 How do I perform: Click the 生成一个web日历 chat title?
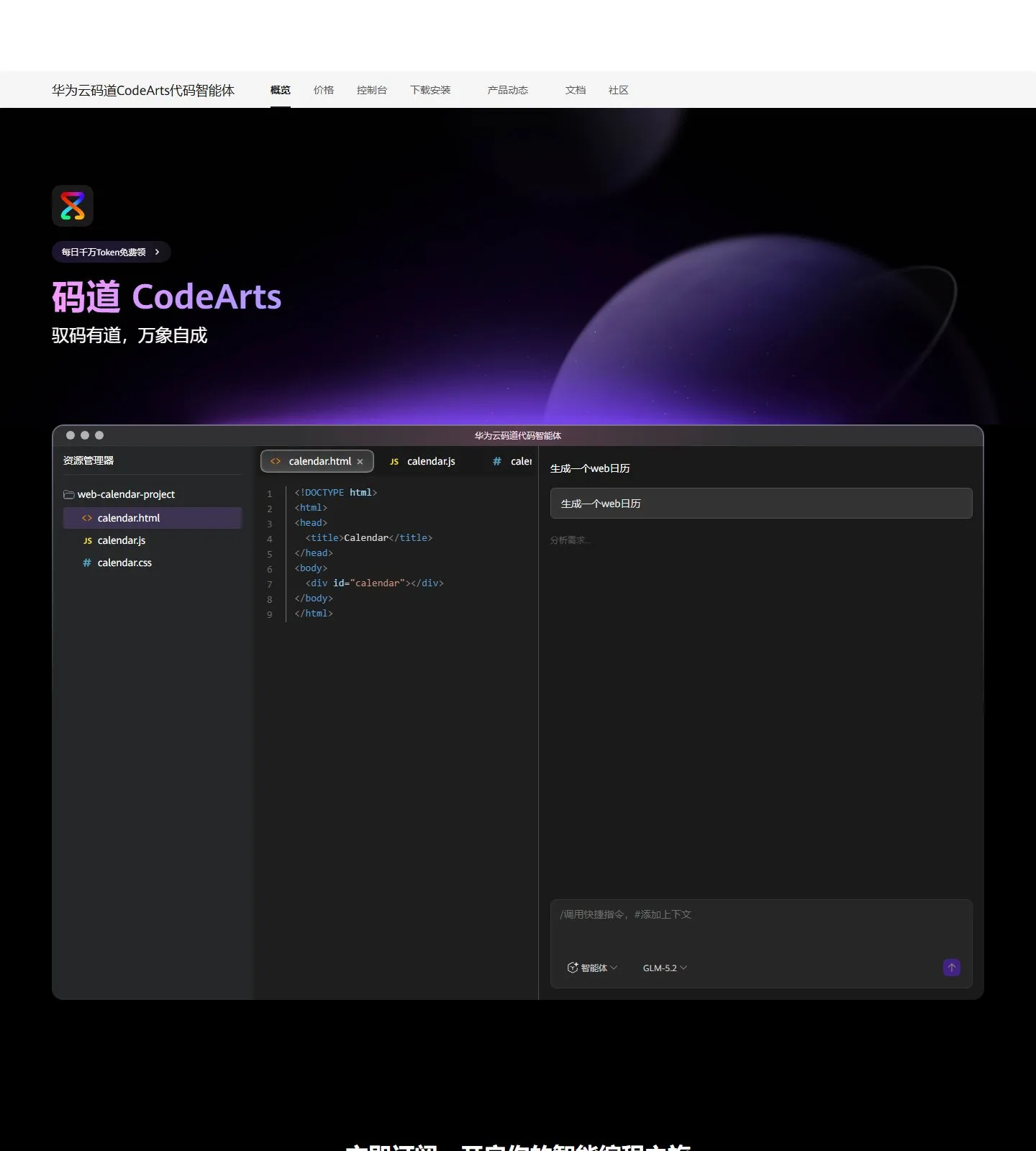[x=590, y=468]
